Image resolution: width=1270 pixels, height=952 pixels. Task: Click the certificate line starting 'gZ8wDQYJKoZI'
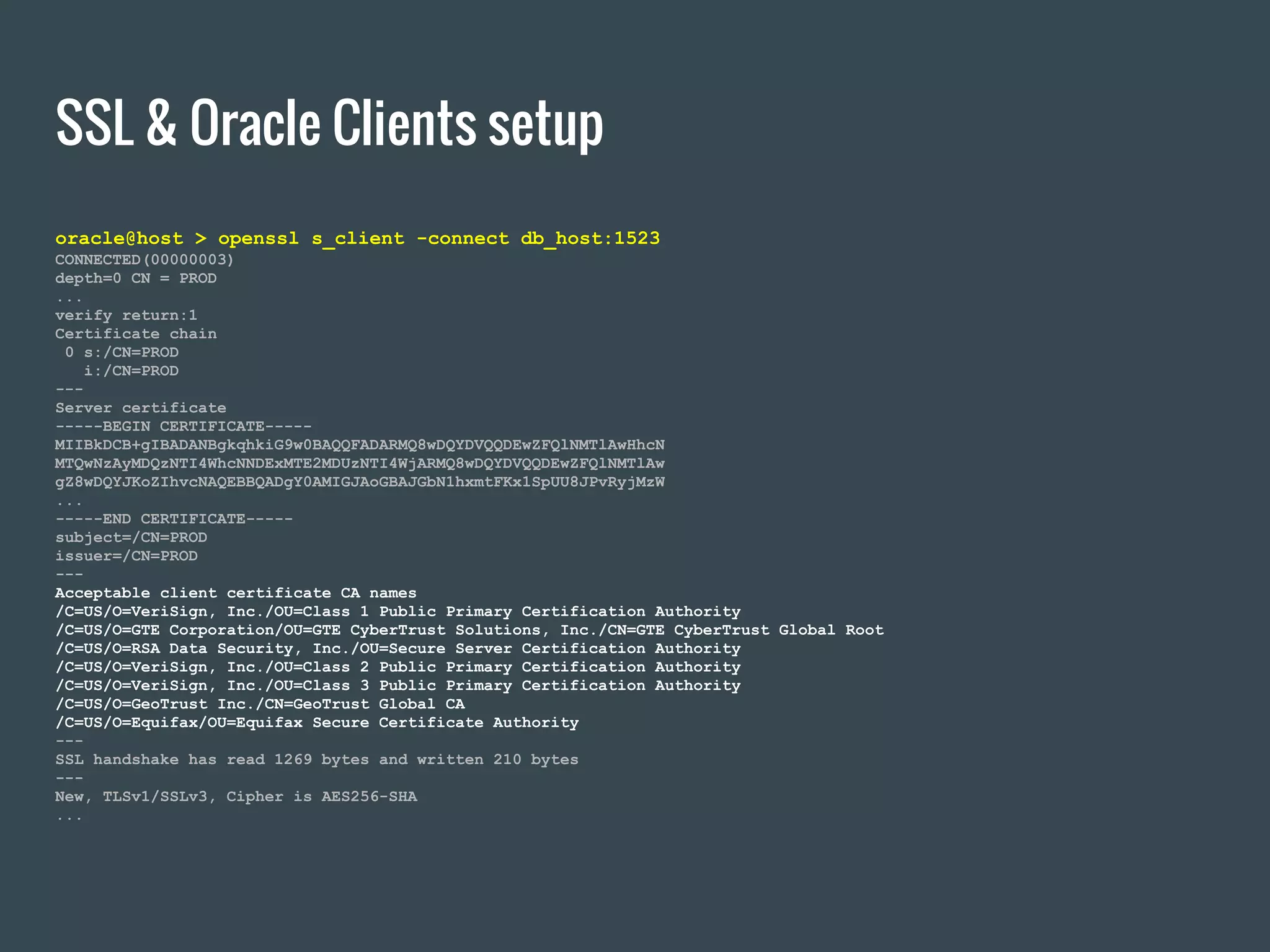360,482
